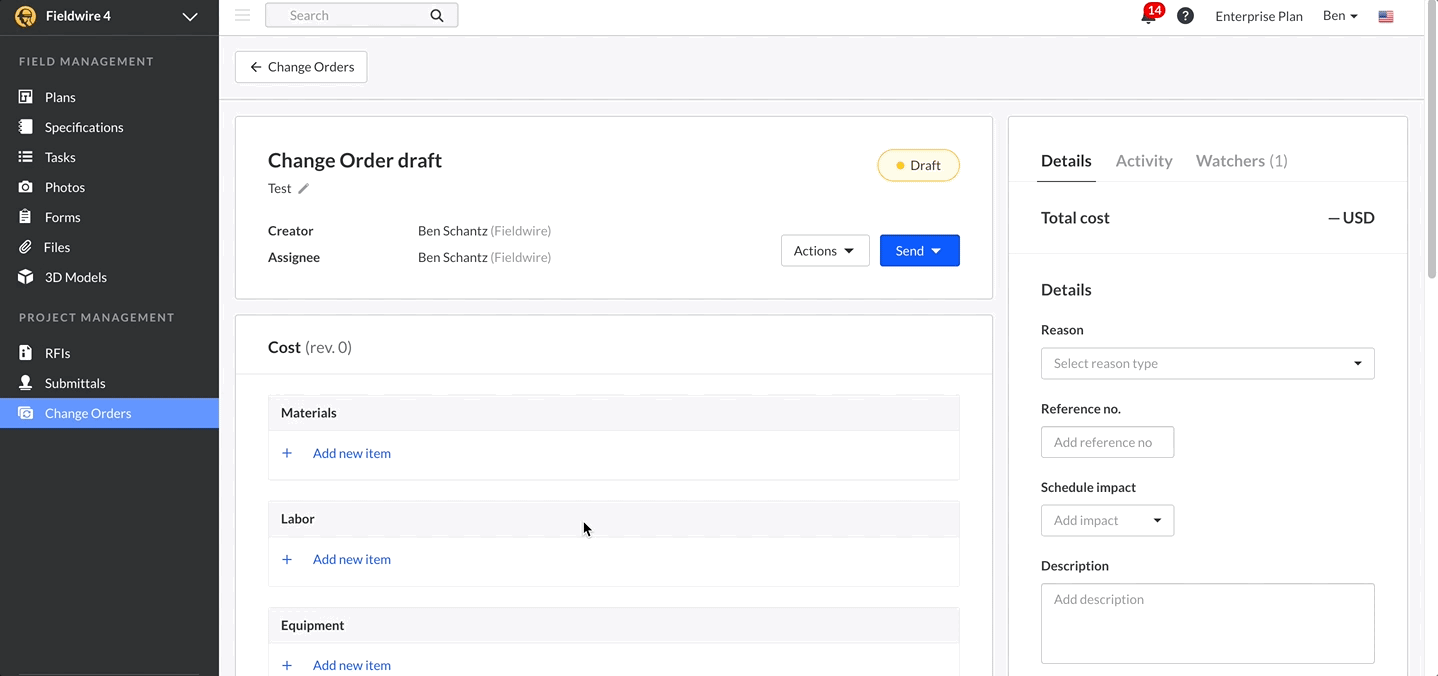Open 3D Models in the sidebar
Image resolution: width=1438 pixels, height=676 pixels.
[x=75, y=277]
